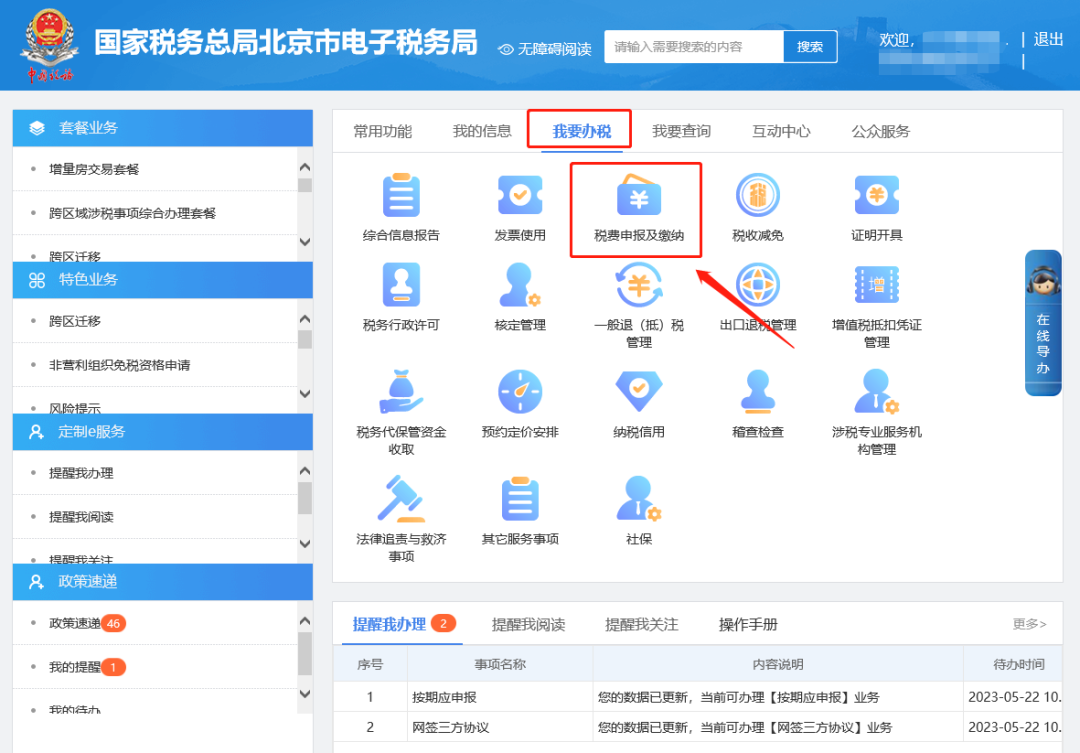Open 增值税抵扣凭证管理 icon

[876, 285]
